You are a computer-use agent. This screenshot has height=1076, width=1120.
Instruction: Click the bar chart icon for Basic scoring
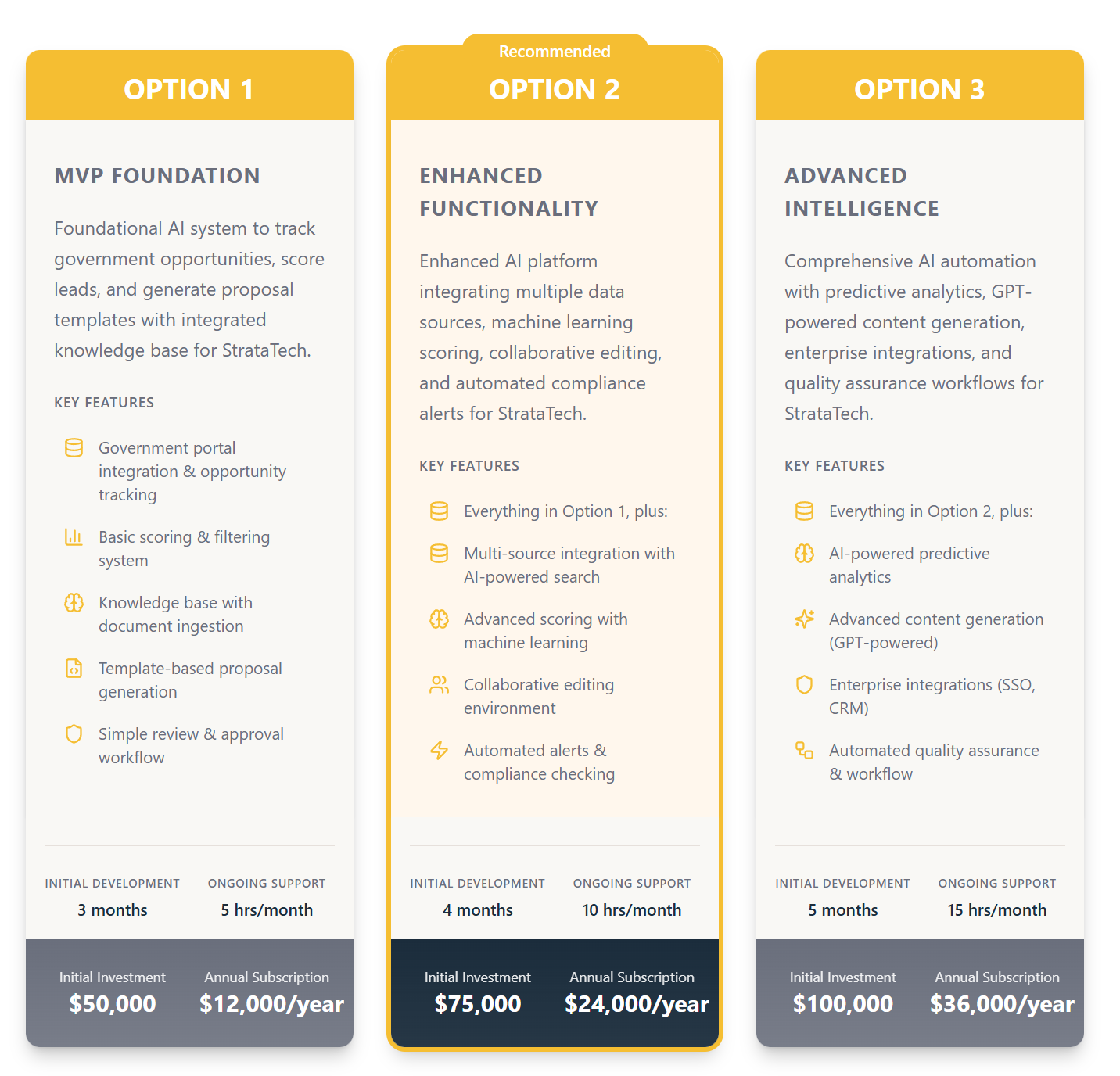74,536
